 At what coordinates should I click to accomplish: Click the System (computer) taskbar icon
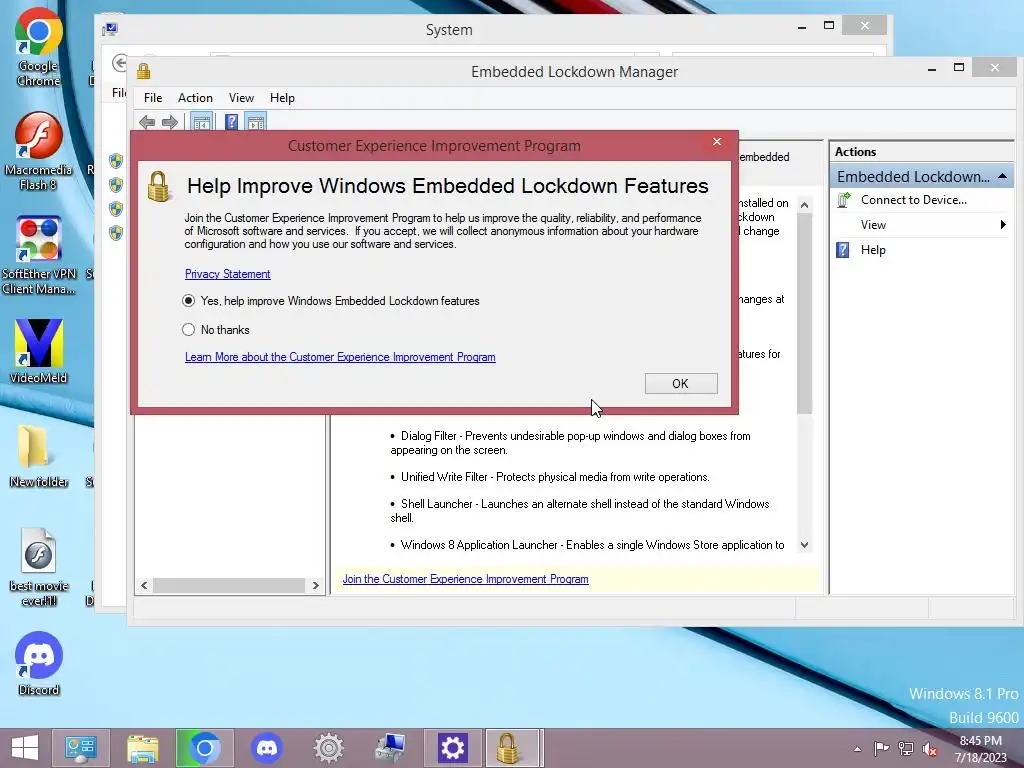(x=391, y=748)
